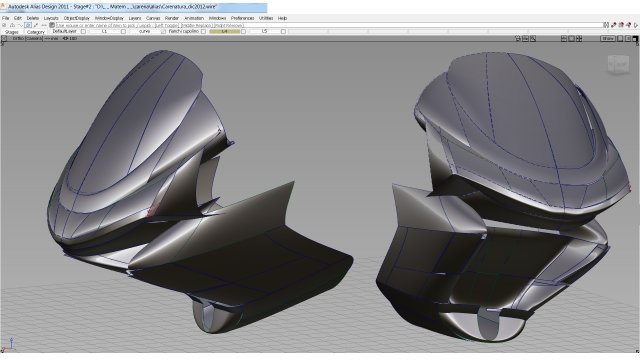Select layer L1 in layer bar
Screen dimensions: 640x360
tap(104, 31)
